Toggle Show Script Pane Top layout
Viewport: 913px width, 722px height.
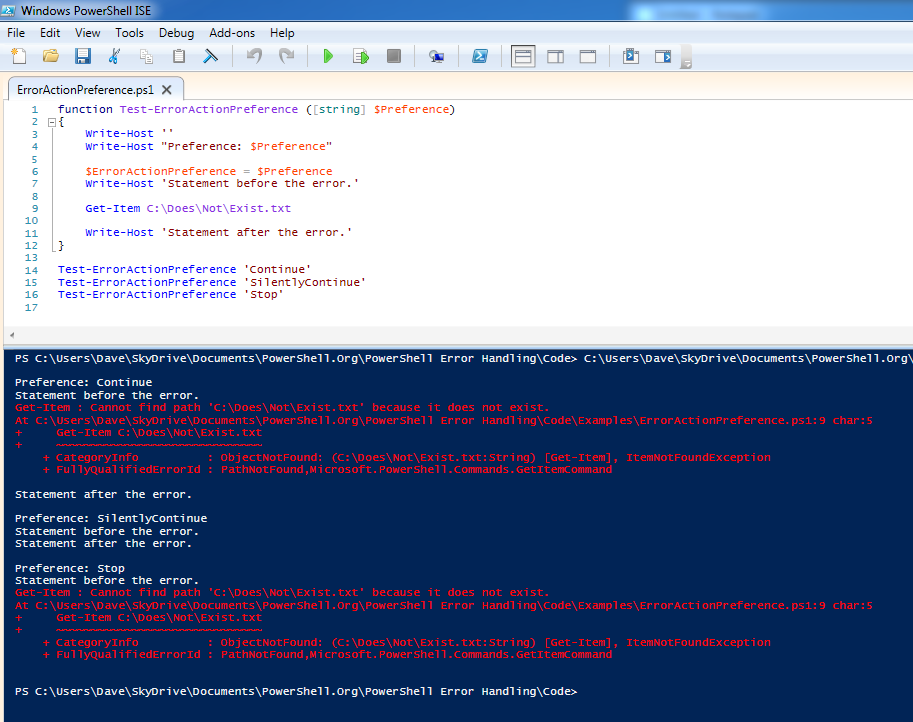[523, 56]
